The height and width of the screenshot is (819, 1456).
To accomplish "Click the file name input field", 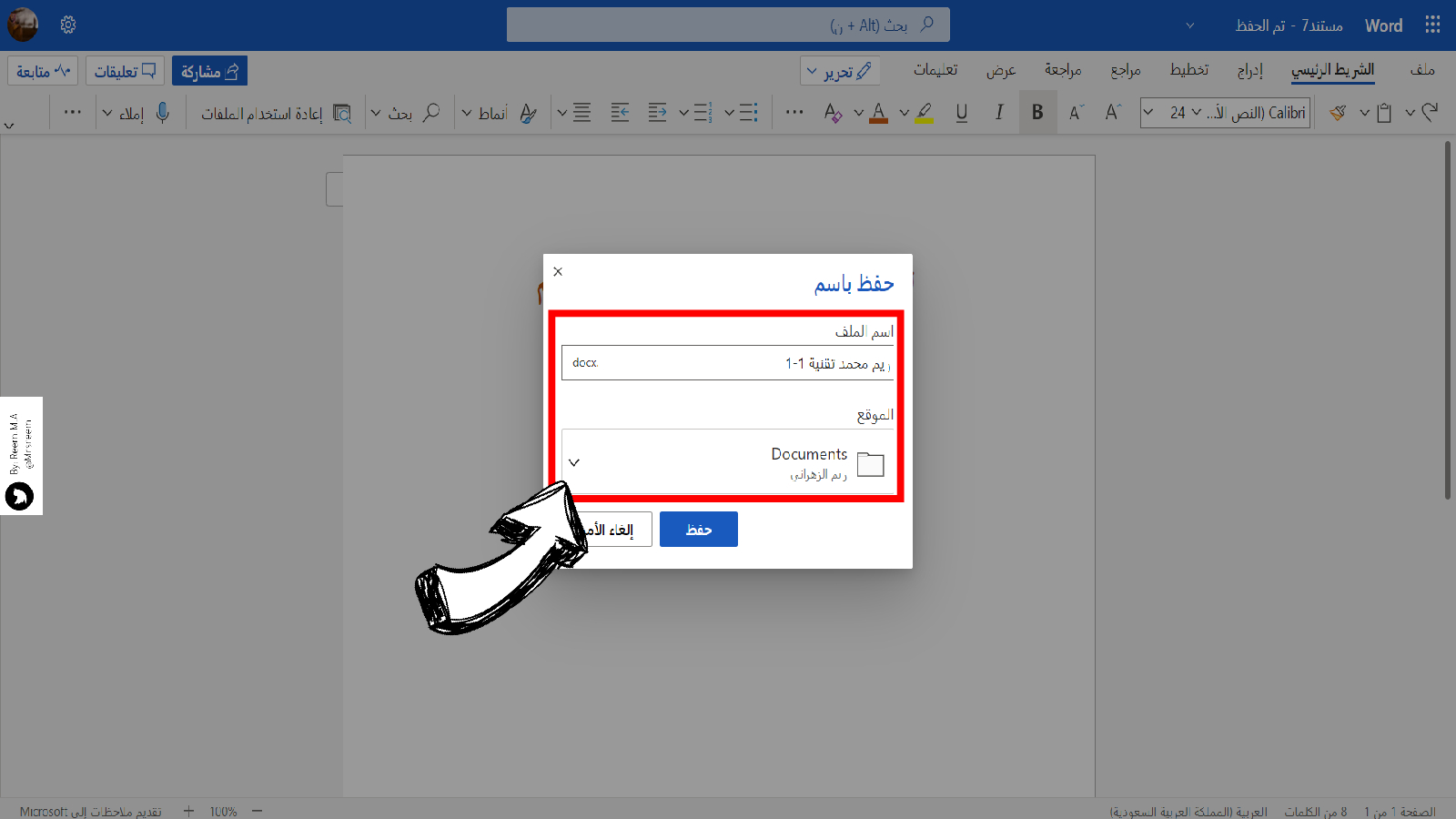I will [x=728, y=363].
